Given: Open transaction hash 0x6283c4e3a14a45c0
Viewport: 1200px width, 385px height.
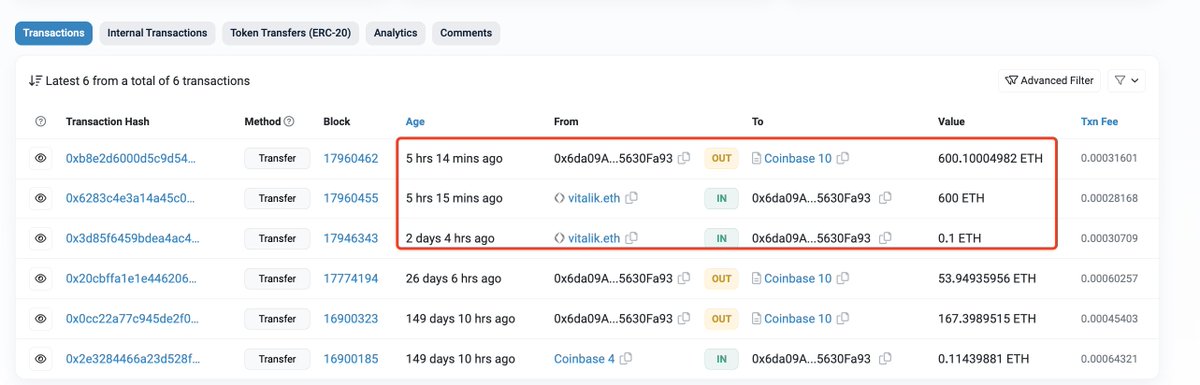Looking at the screenshot, I should click(131, 198).
